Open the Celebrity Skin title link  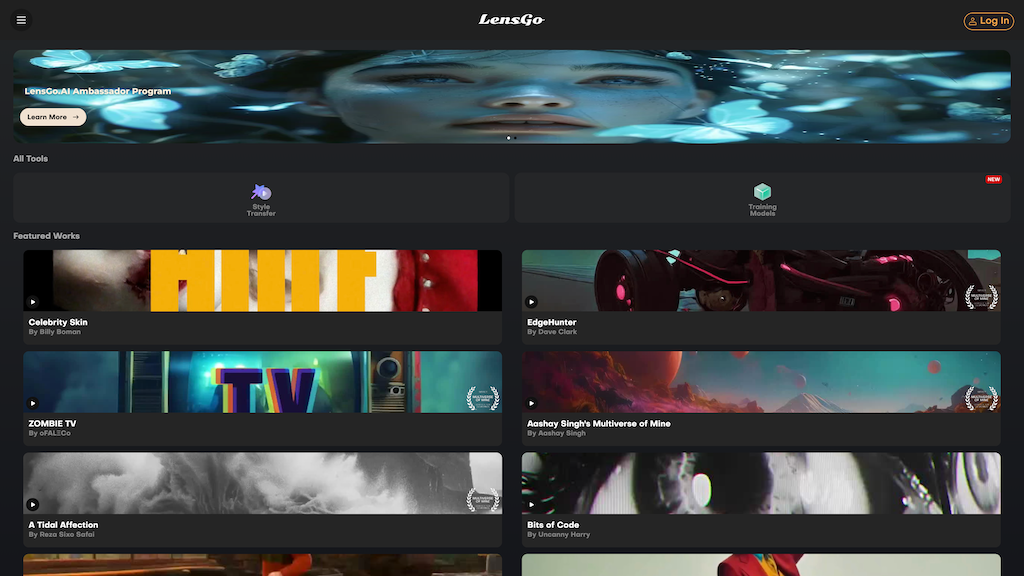click(58, 323)
